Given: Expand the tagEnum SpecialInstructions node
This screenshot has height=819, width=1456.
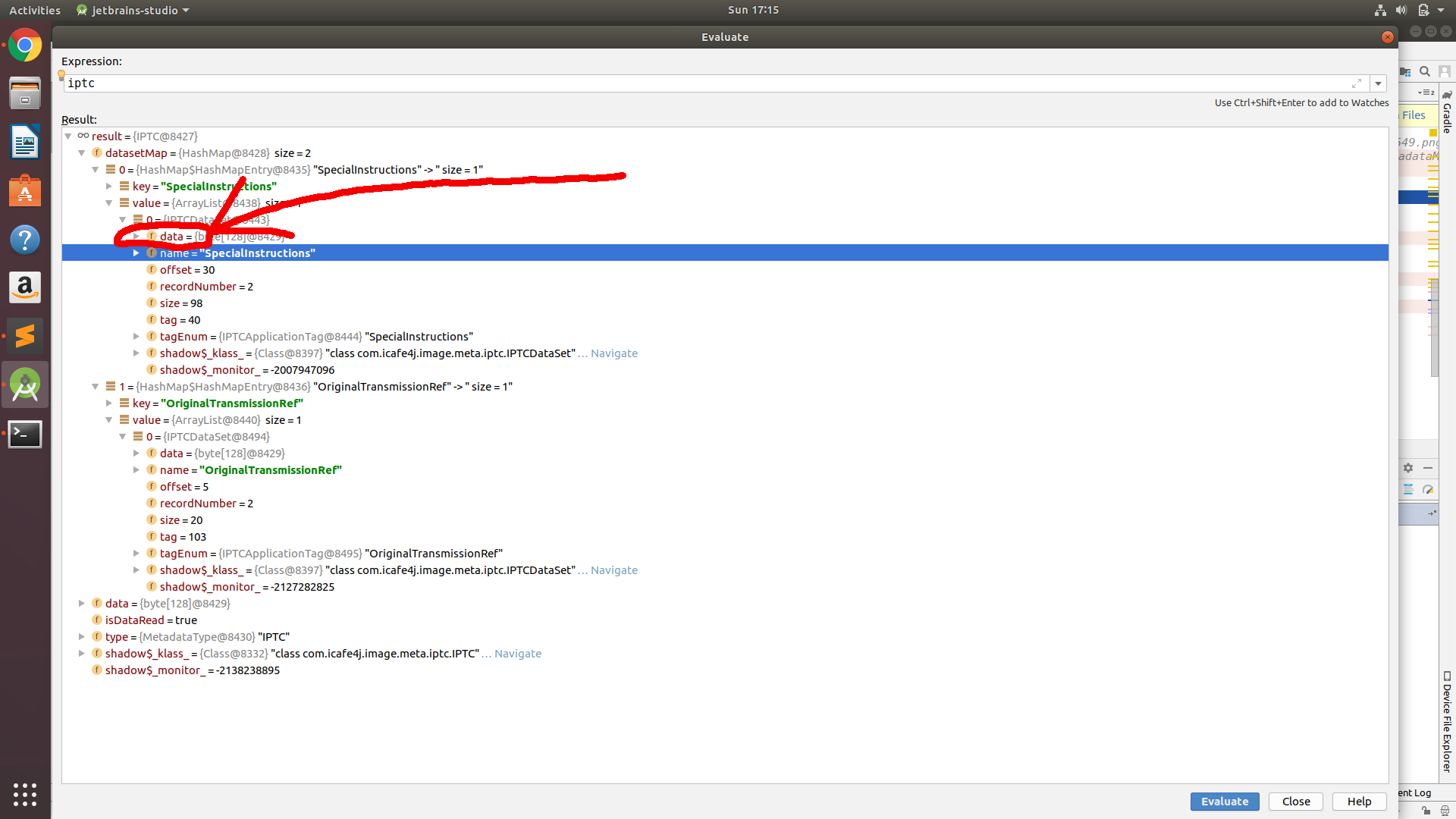Looking at the screenshot, I should click(136, 336).
